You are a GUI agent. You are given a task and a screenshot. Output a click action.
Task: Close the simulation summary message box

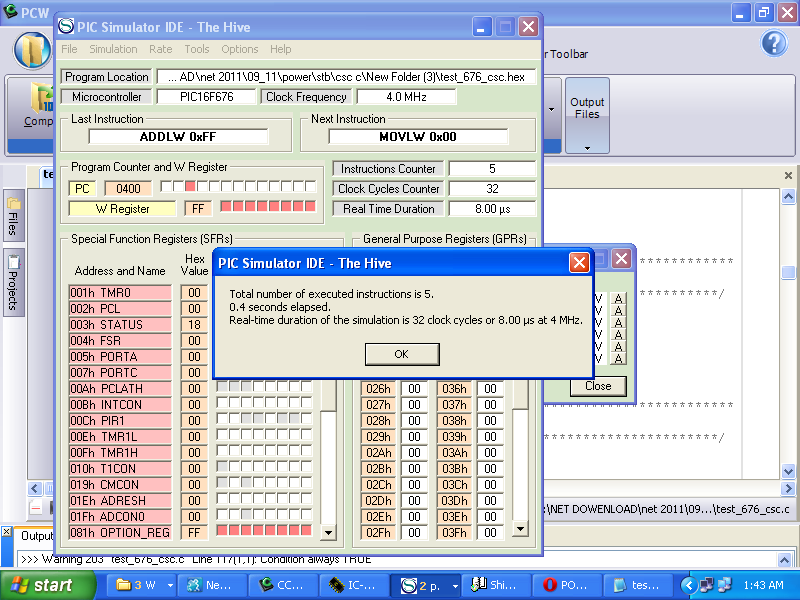coord(579,263)
